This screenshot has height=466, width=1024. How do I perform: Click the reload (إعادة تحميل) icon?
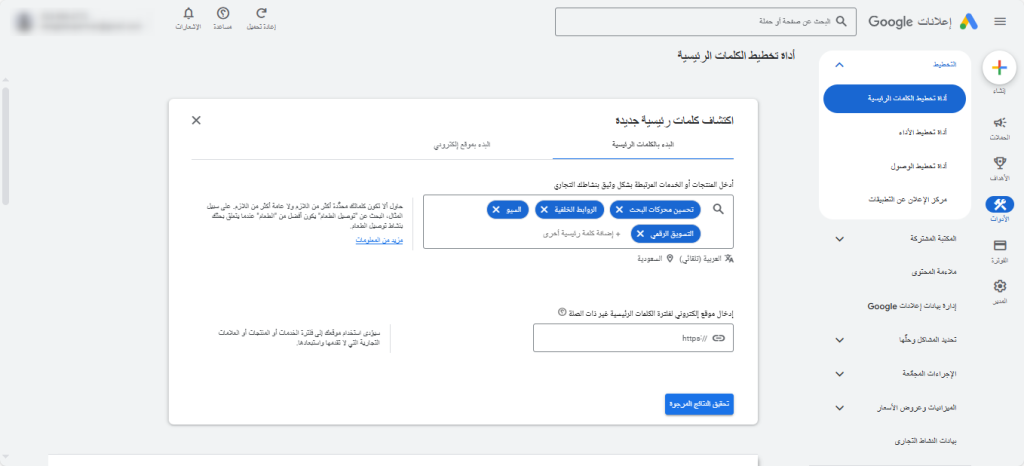261,13
